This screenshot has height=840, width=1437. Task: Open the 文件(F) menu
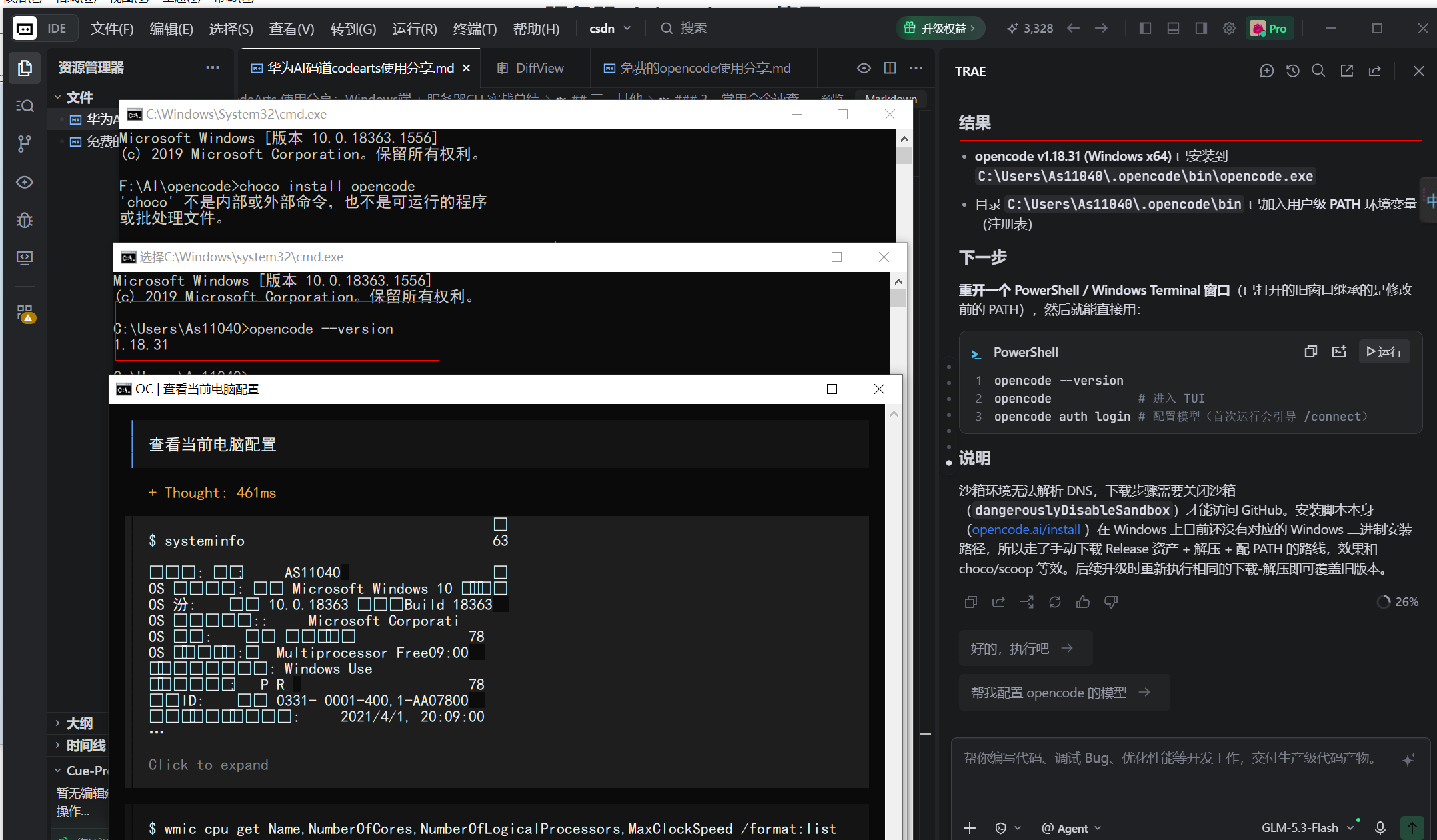(x=112, y=29)
